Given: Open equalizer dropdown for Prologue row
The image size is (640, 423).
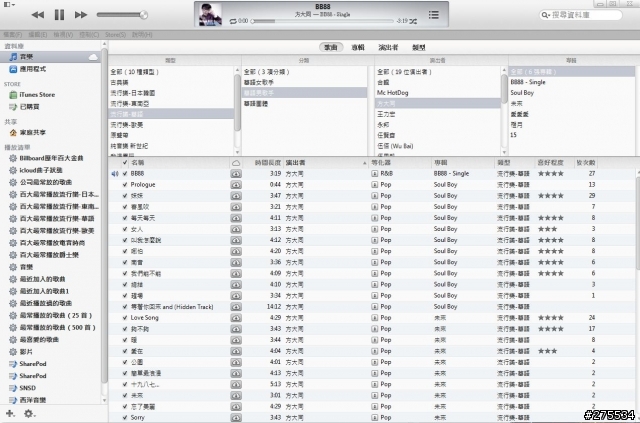Looking at the screenshot, I should point(374,185).
